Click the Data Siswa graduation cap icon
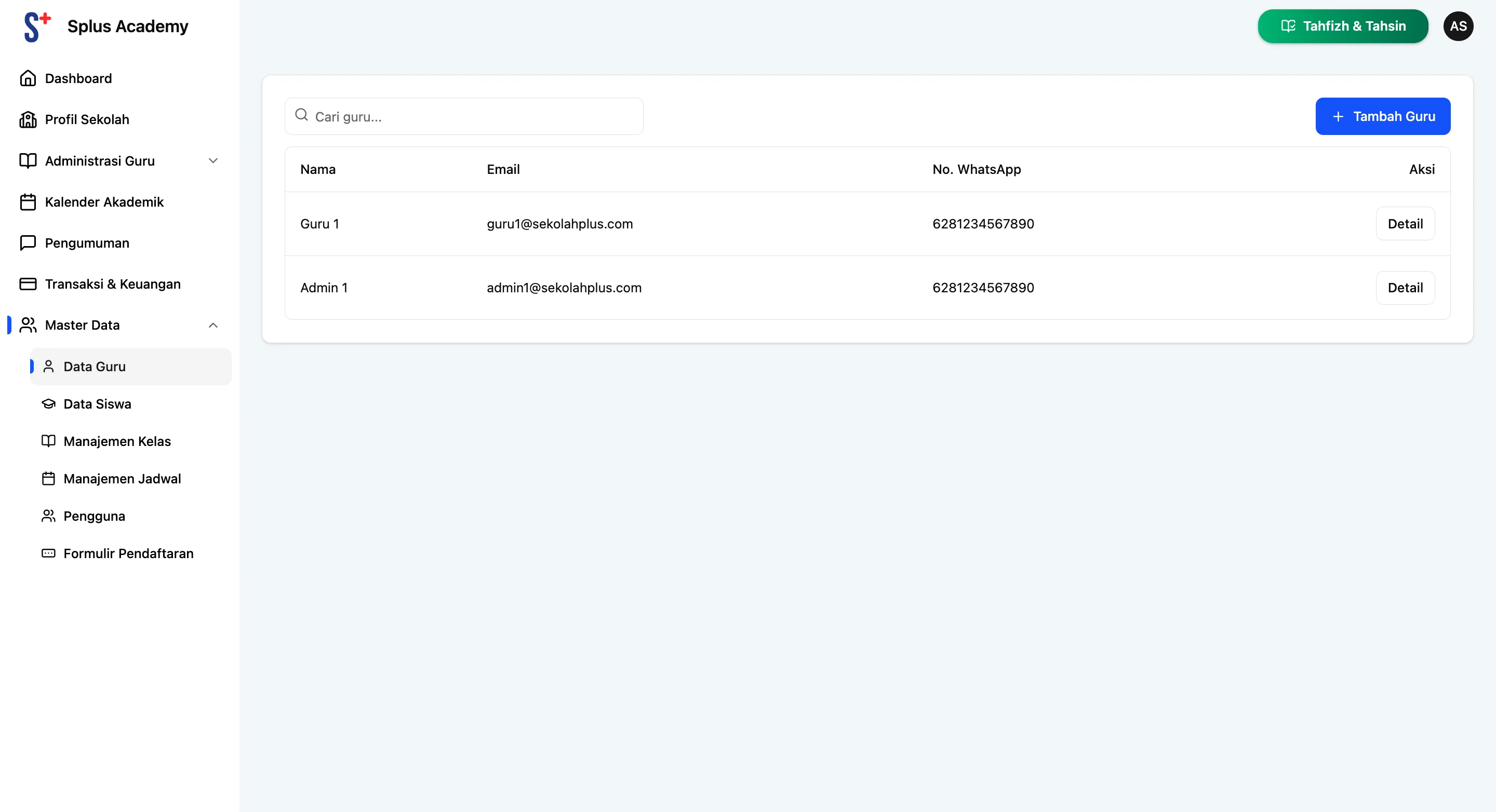 [x=48, y=403]
